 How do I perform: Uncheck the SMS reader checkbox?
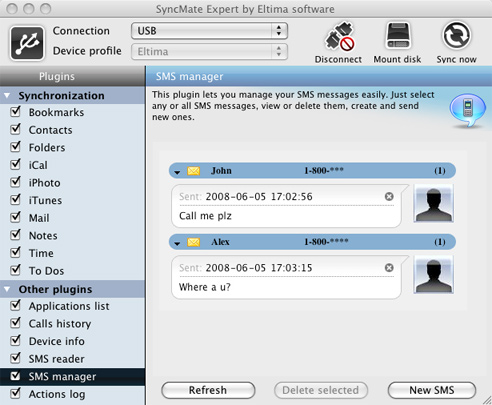[x=16, y=358]
